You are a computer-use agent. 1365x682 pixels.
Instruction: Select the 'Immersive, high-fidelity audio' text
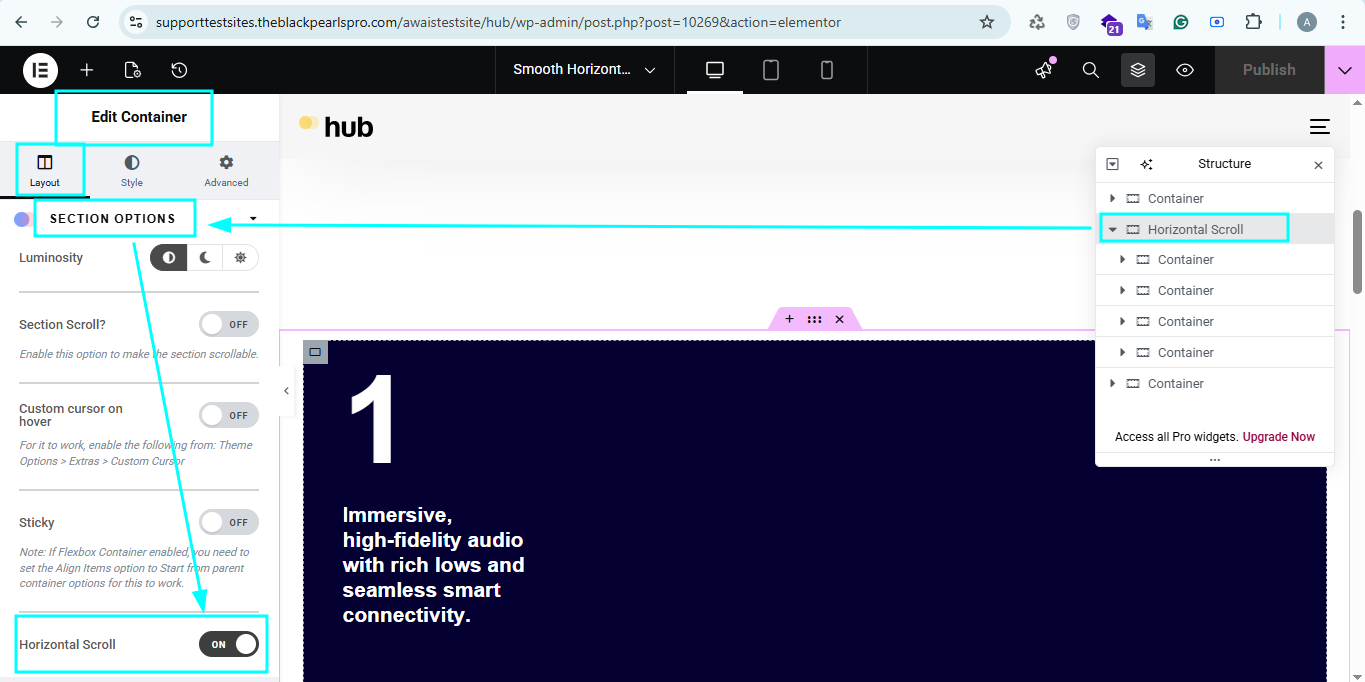[x=433, y=565]
